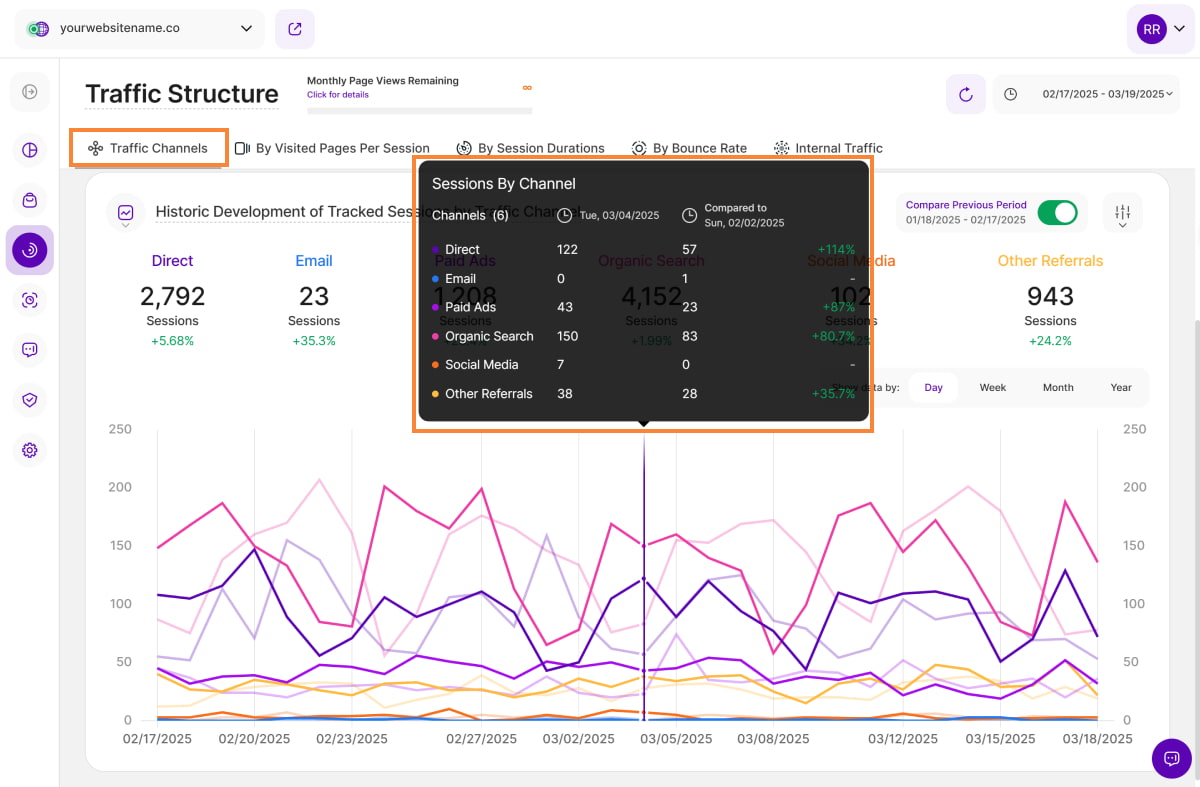Click the sidebar expand arrow icon
Viewport: 1200px width, 787px height.
pos(30,92)
